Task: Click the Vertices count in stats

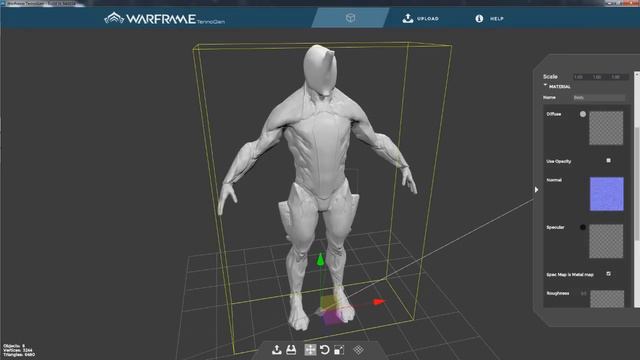Action: (x=18, y=350)
